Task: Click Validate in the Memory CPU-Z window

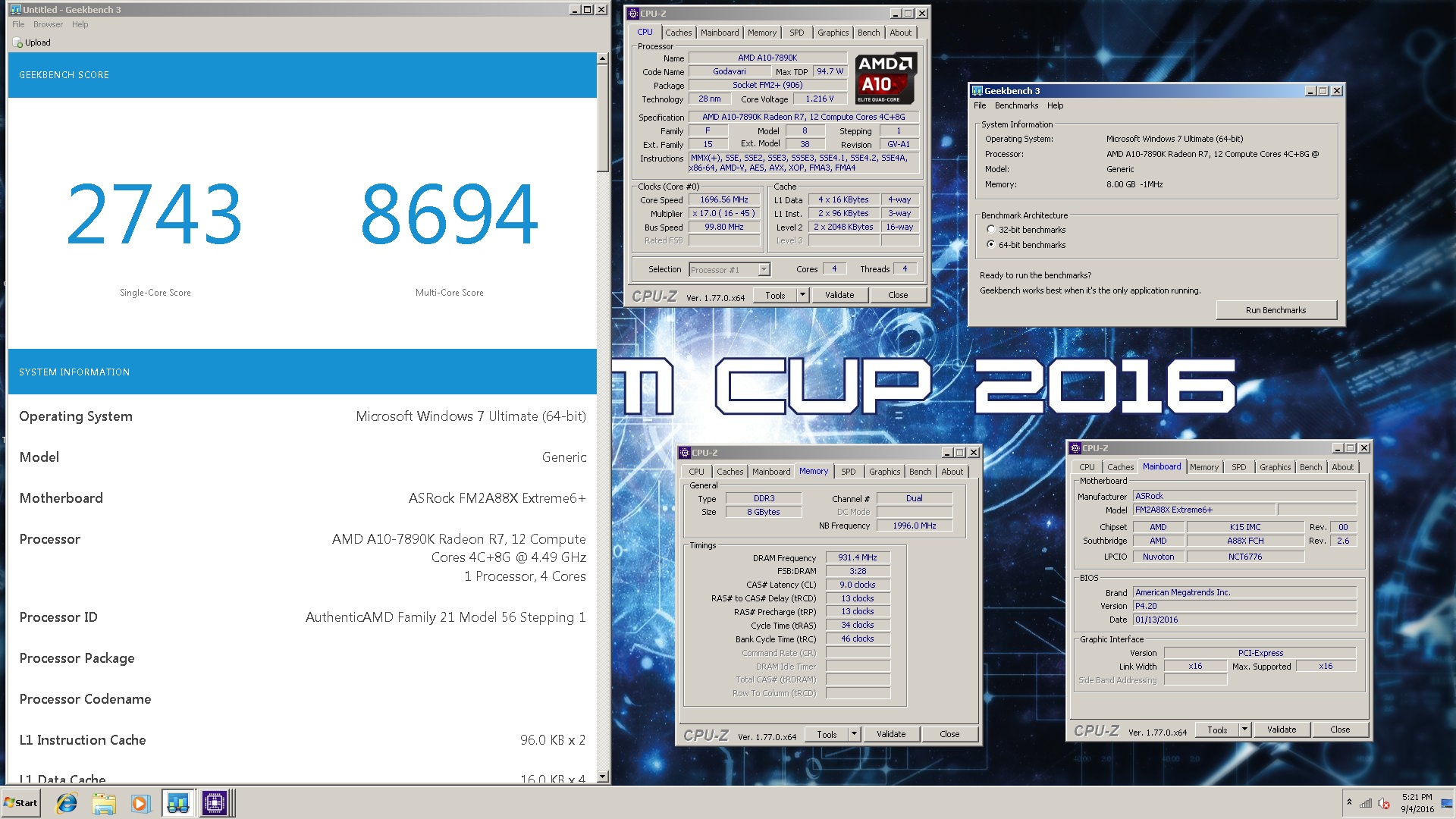Action: 891,734
